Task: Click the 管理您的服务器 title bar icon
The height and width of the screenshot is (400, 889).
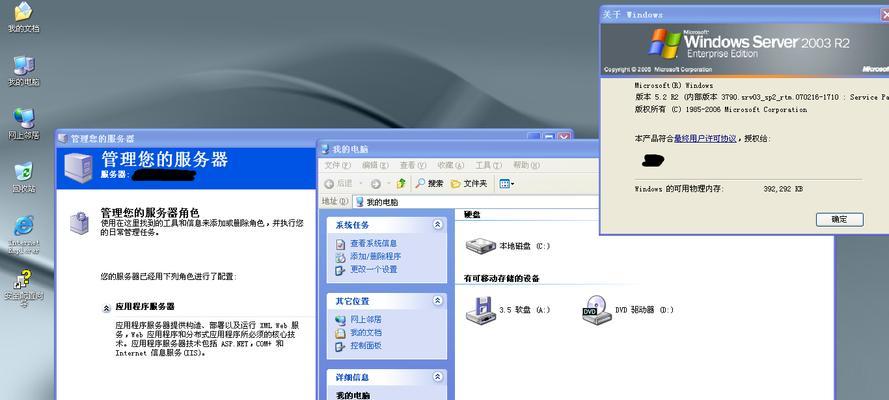Action: click(x=63, y=139)
